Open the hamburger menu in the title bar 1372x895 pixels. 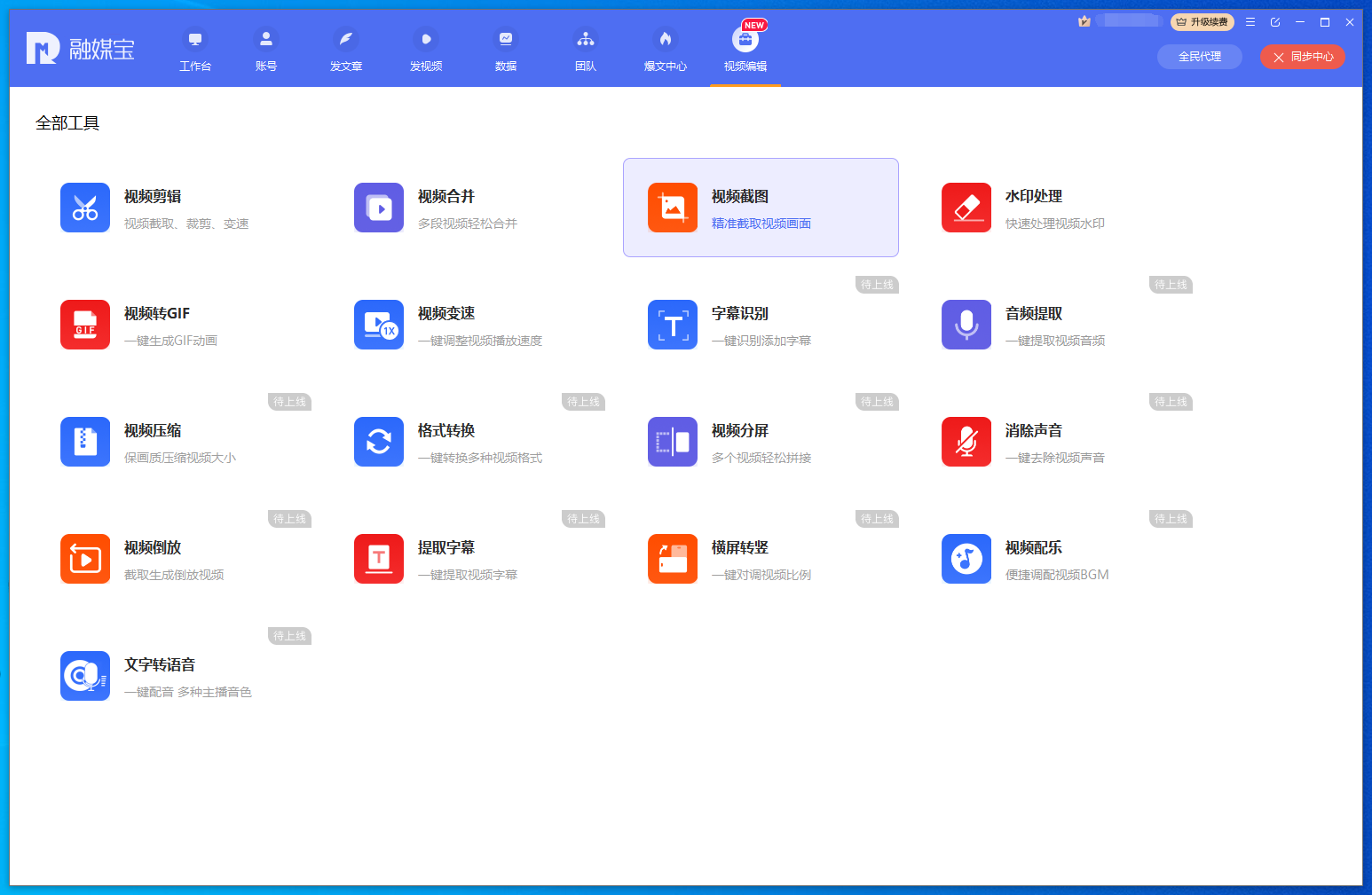1250,22
